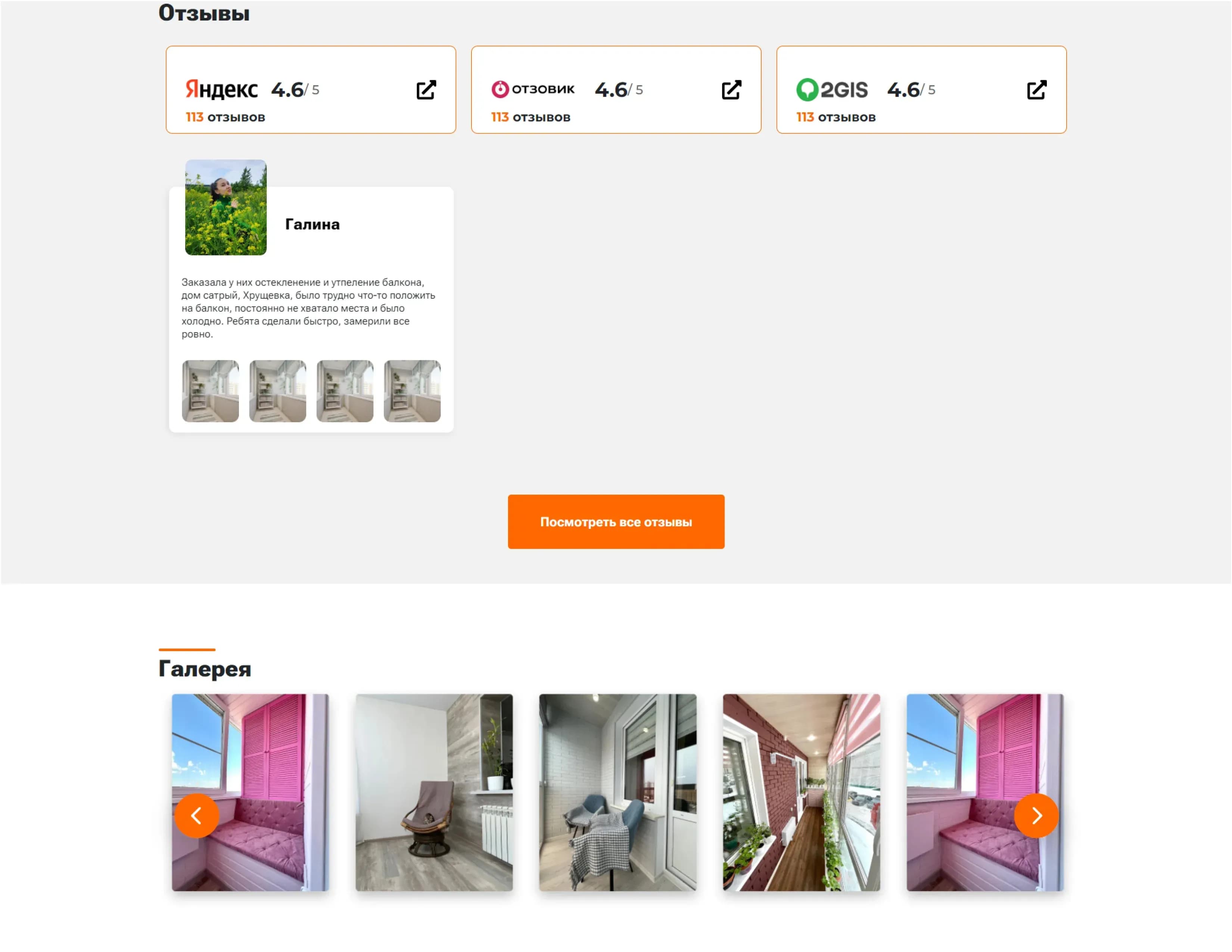Go to next gallery slide
The height and width of the screenshot is (952, 1232).
point(1036,815)
